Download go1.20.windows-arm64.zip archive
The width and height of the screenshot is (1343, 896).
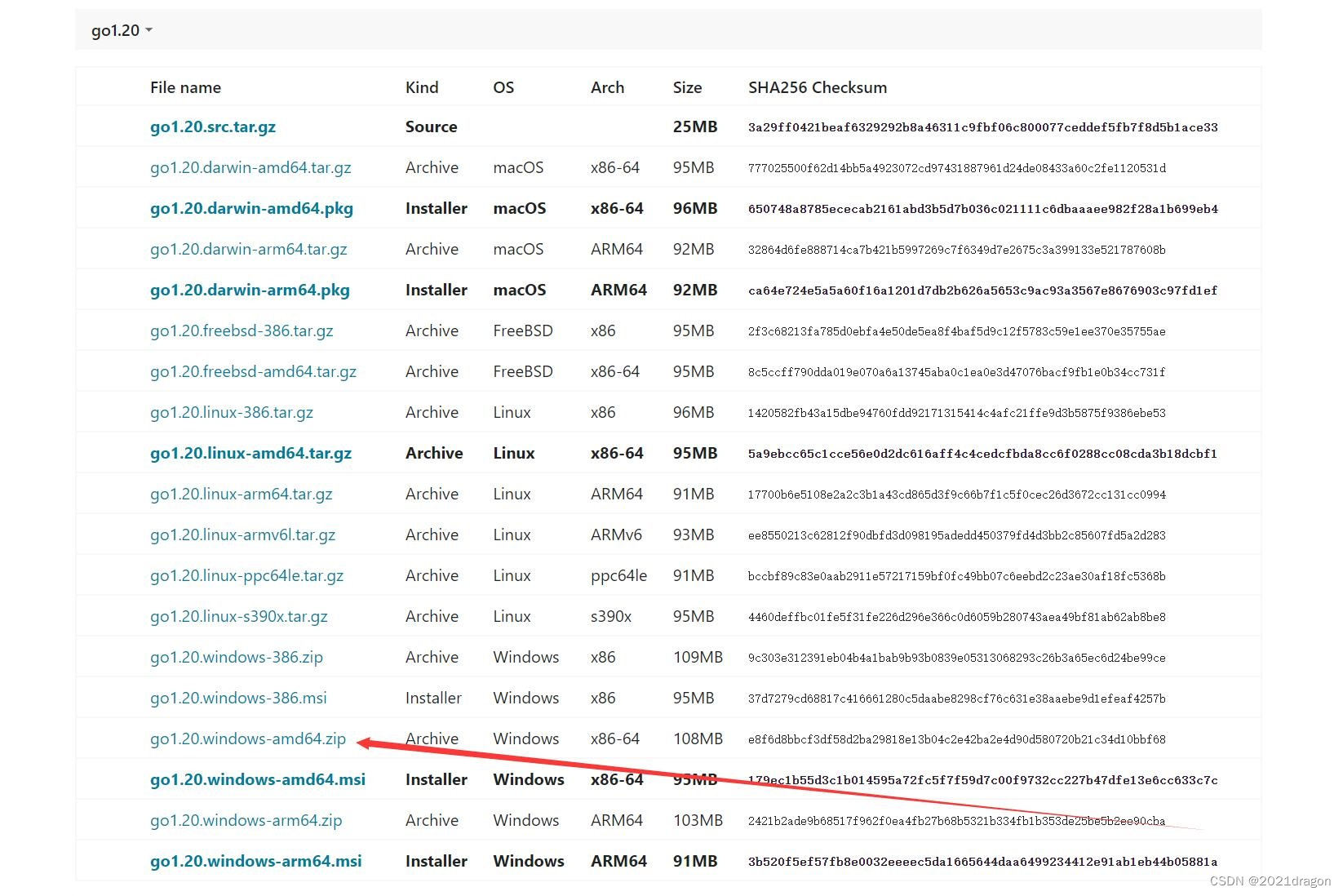tap(246, 820)
